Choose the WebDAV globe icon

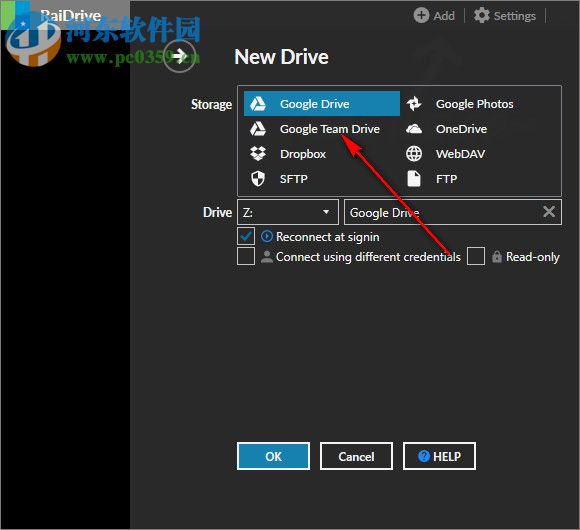[414, 153]
